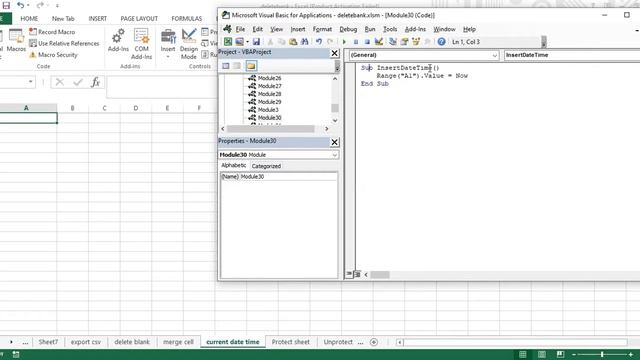
Task: Open the VBA File menu
Action: tap(240, 29)
